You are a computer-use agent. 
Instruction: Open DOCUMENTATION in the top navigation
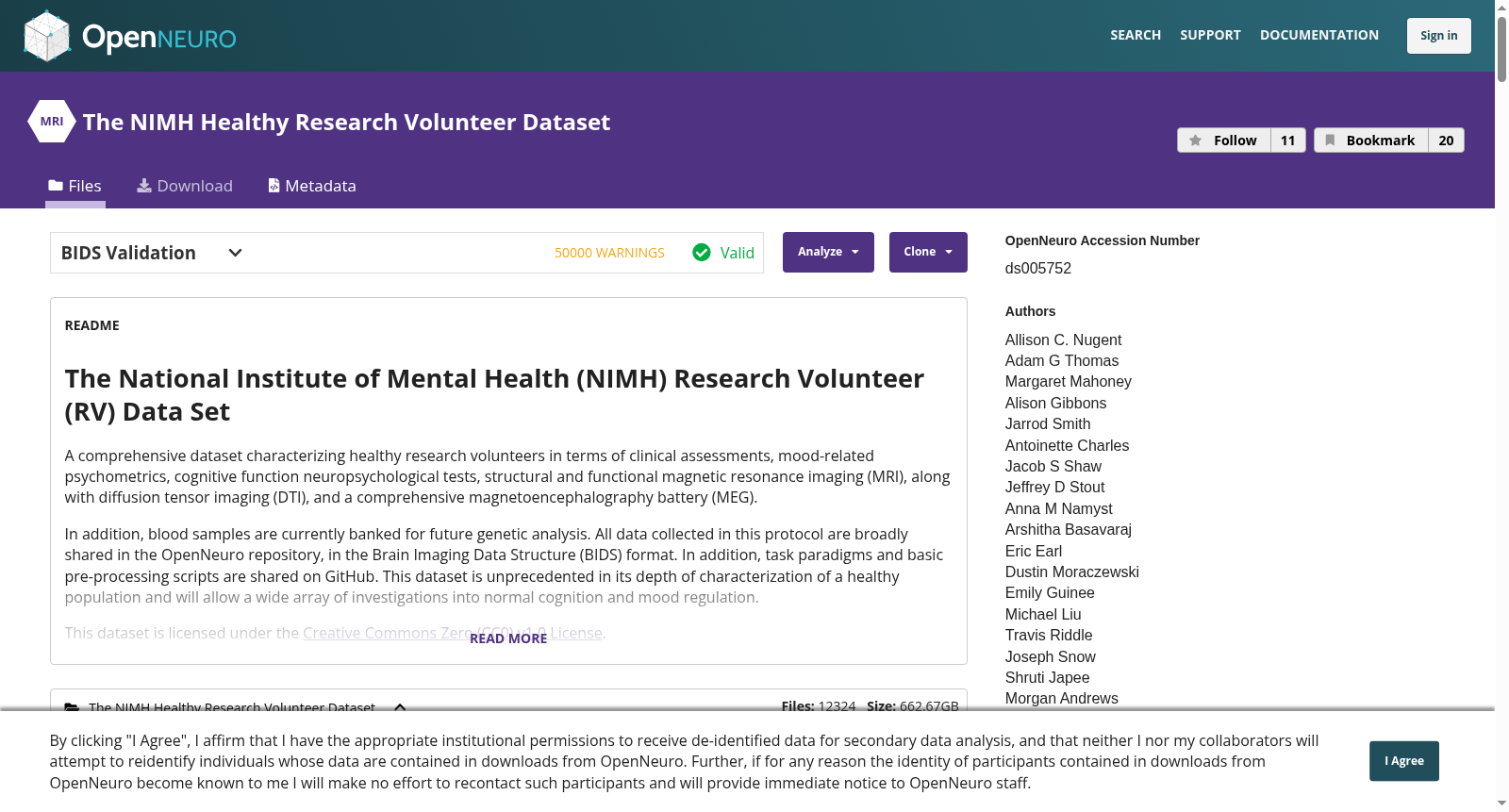1319,35
